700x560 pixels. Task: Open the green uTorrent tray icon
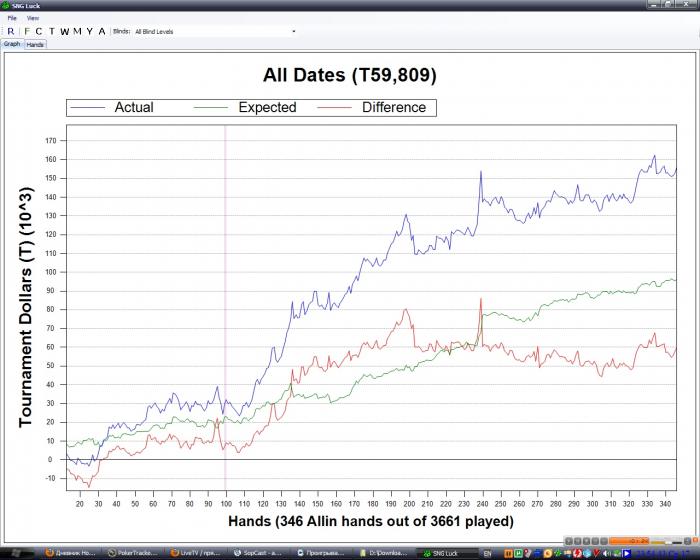518,553
